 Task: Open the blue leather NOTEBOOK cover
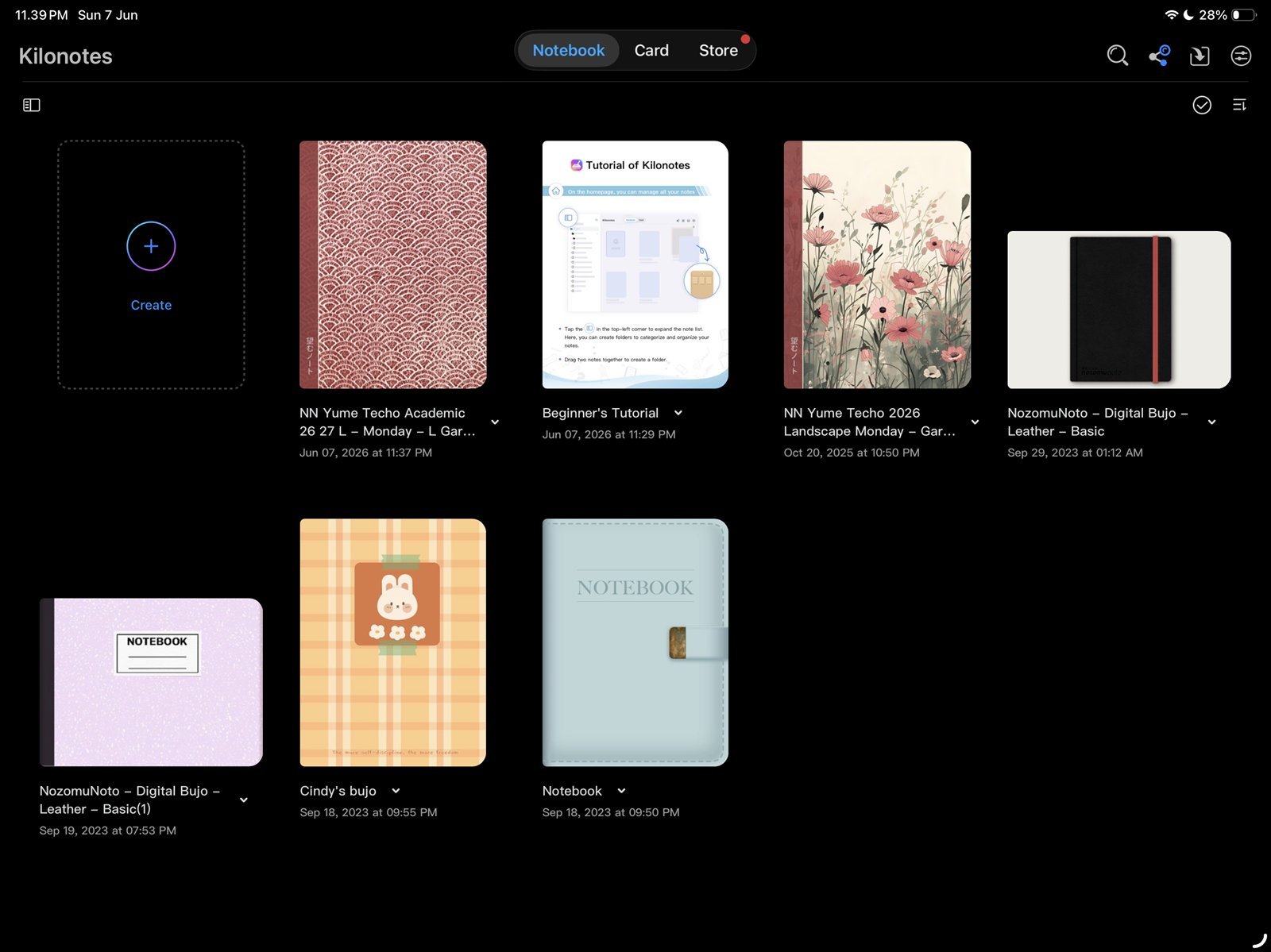635,642
